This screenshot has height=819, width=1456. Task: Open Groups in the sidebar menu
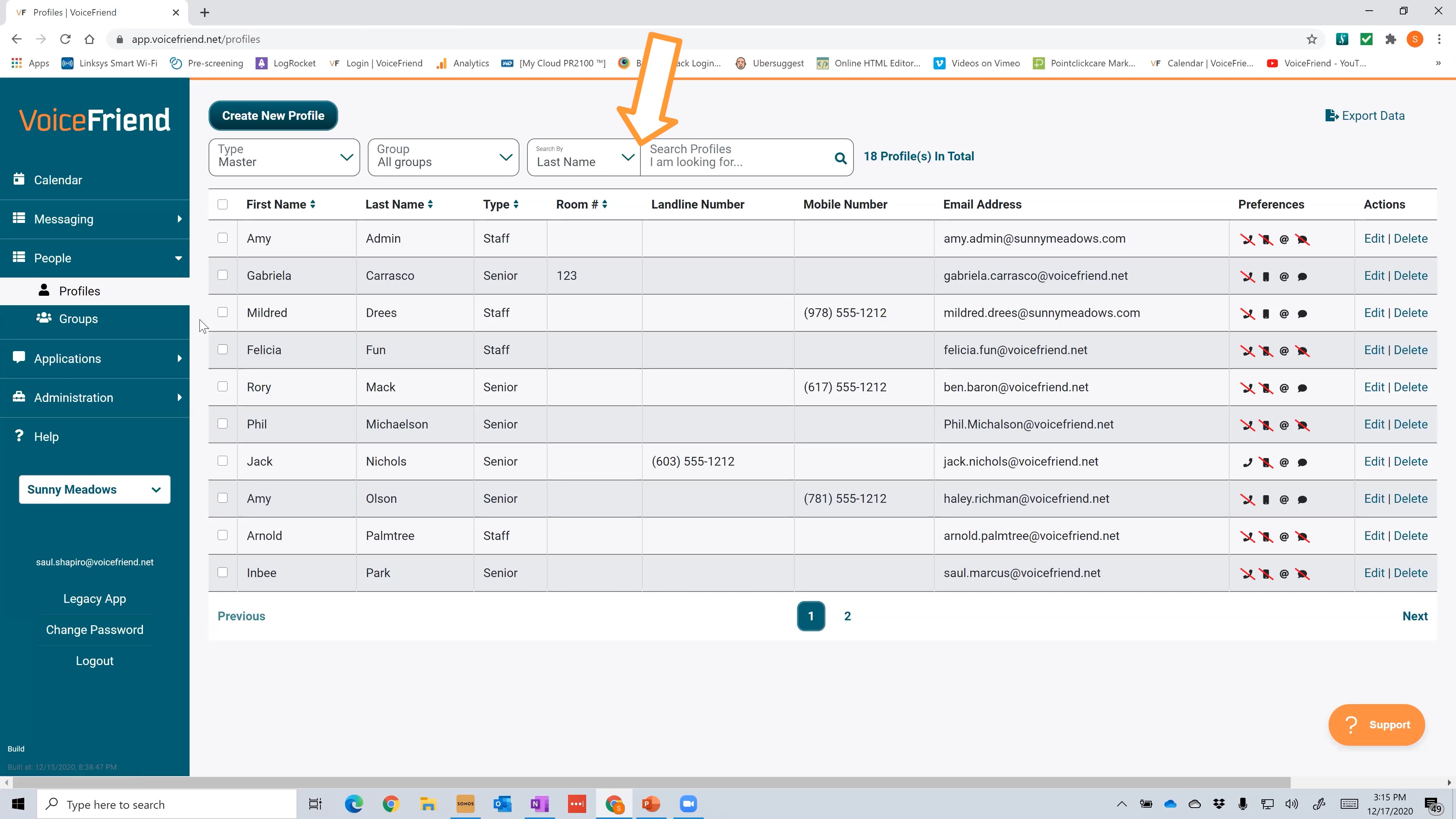[78, 319]
